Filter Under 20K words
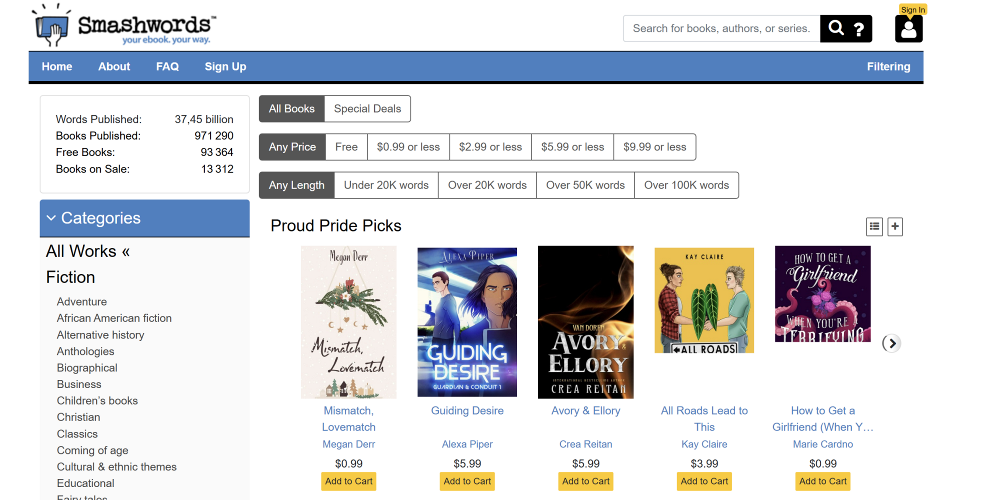 point(386,185)
